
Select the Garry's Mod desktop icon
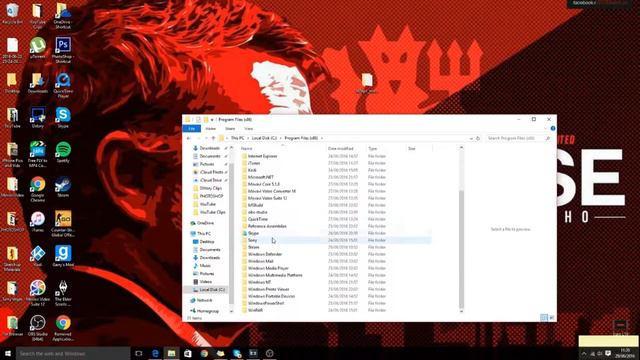63,257
